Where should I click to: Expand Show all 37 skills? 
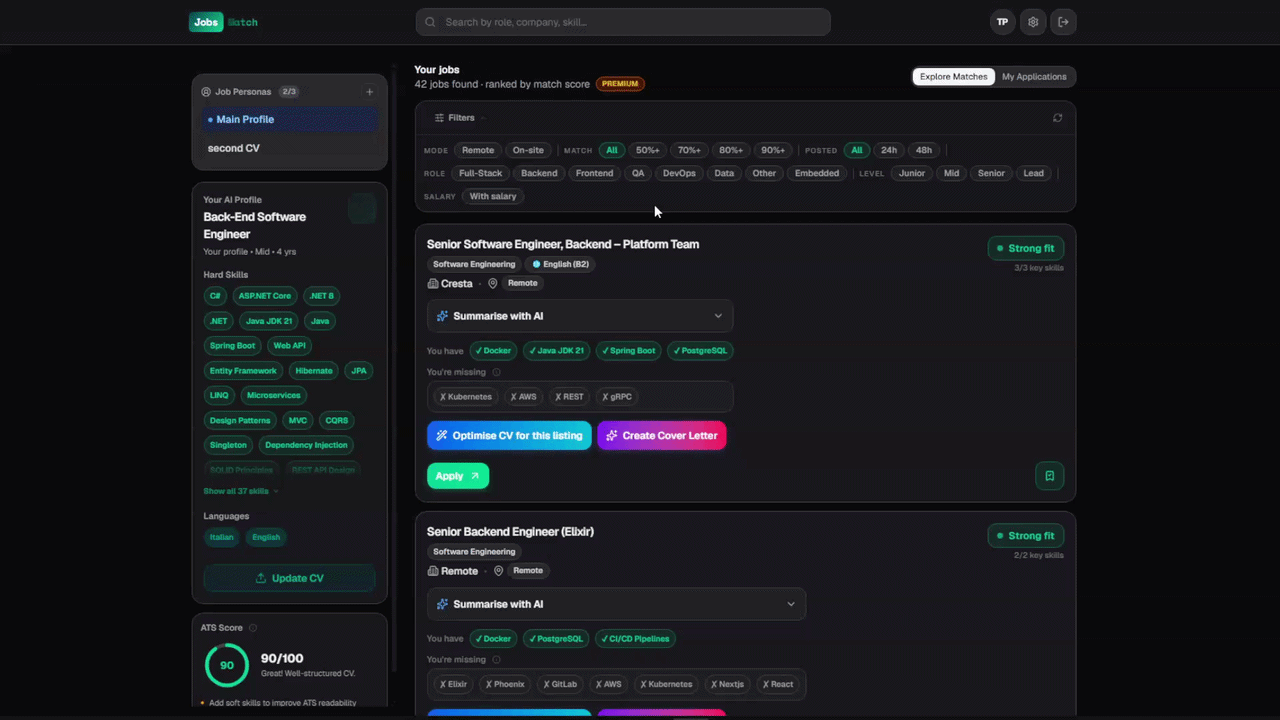point(241,491)
